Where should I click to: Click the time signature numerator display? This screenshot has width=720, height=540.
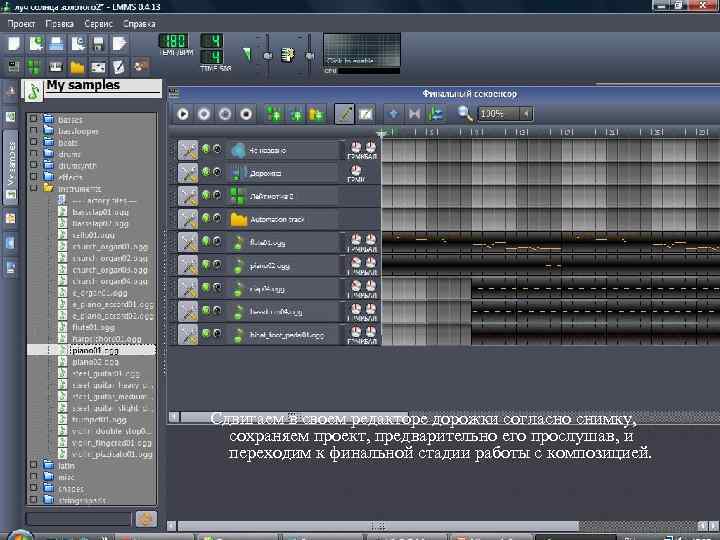[212, 40]
